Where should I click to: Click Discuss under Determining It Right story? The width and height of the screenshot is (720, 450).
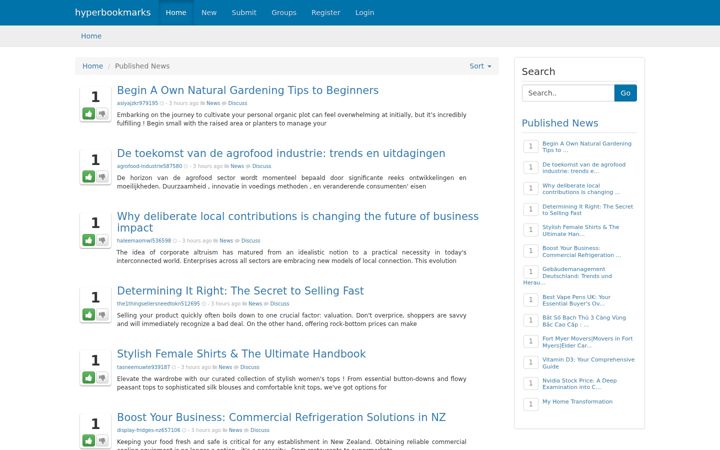click(x=280, y=304)
